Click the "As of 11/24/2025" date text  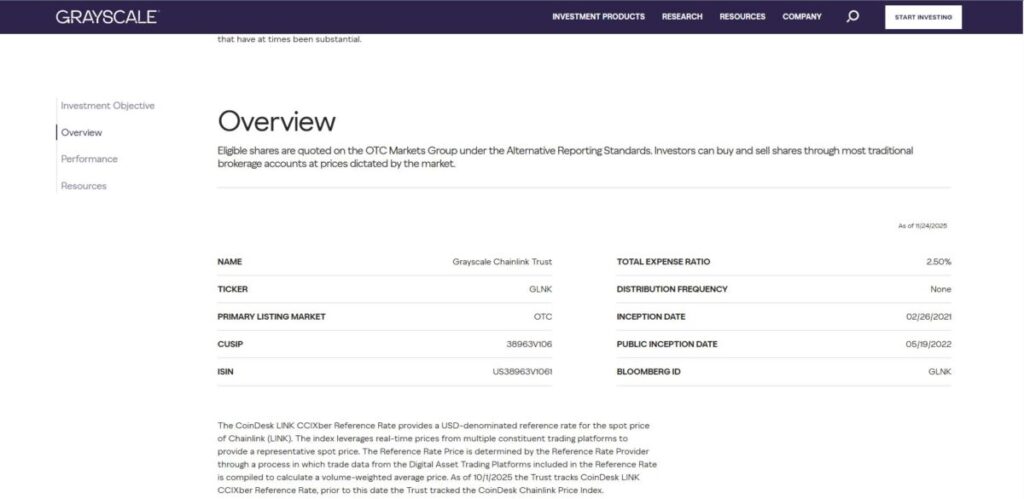click(923, 226)
